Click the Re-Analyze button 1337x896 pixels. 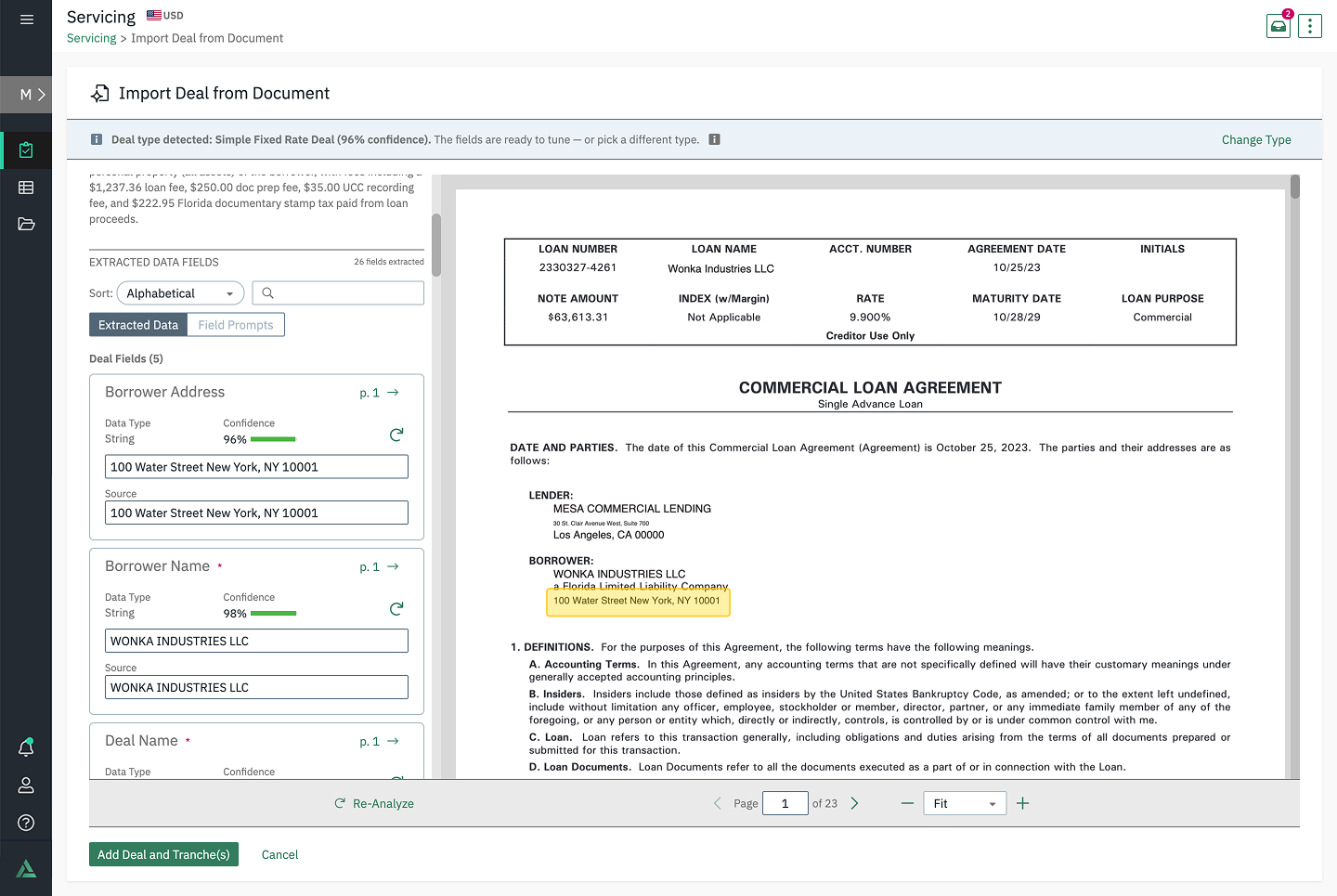point(374,803)
